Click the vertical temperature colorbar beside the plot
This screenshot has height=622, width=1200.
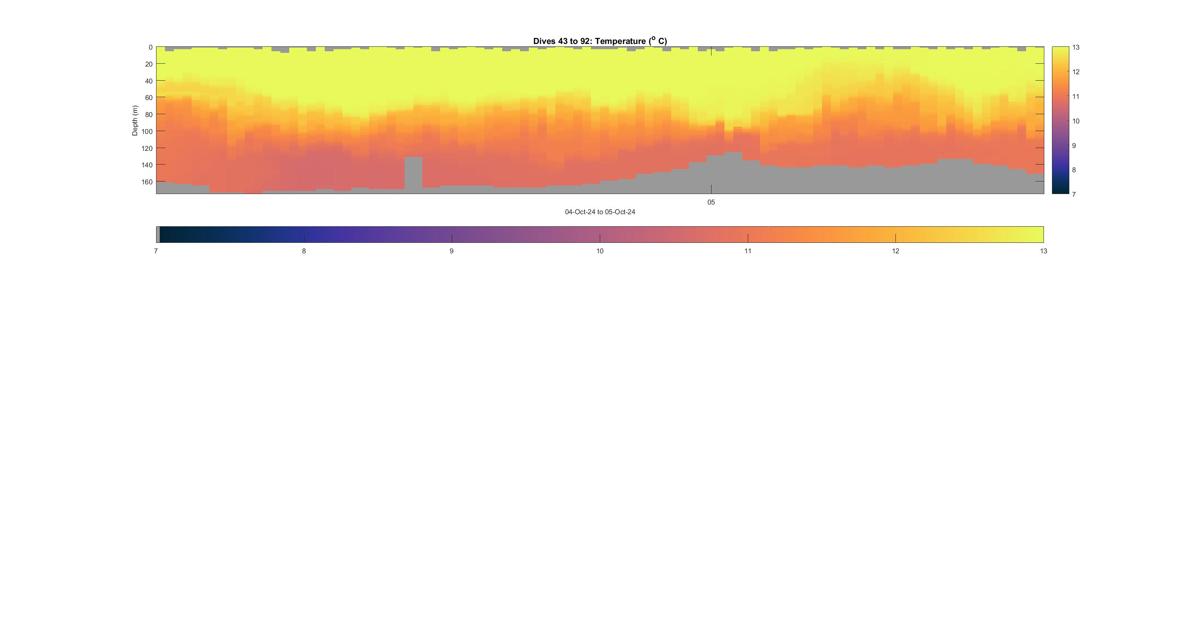[x=1060, y=120]
